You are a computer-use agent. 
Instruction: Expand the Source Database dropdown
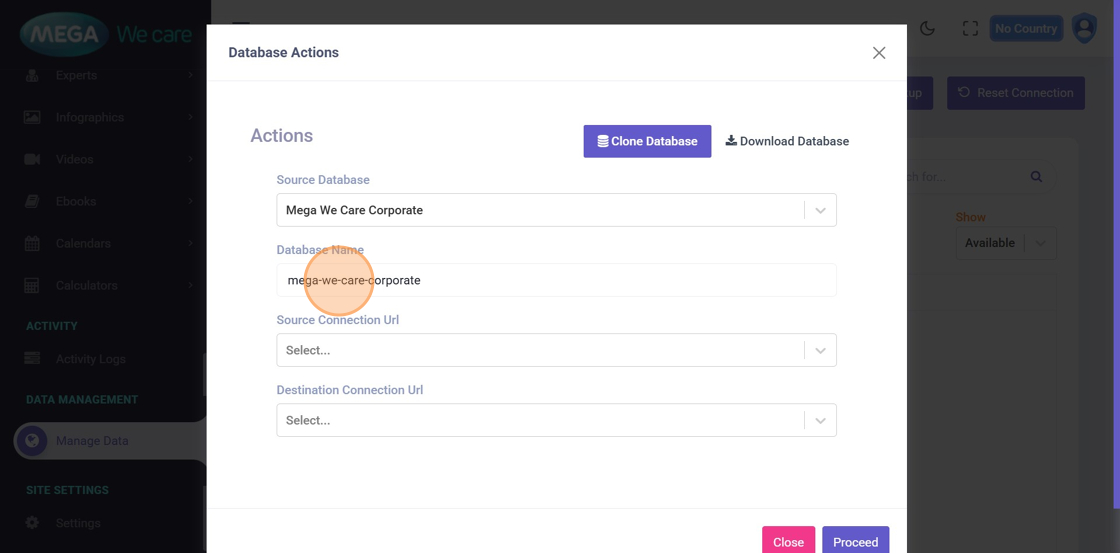820,210
